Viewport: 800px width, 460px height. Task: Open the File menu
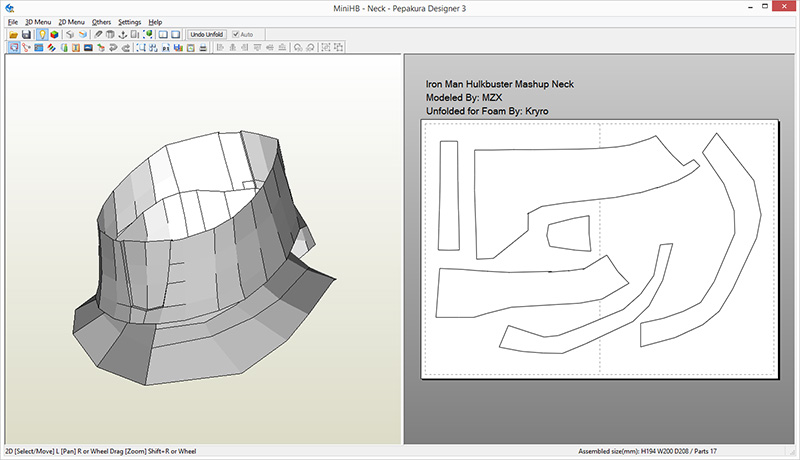[13, 22]
